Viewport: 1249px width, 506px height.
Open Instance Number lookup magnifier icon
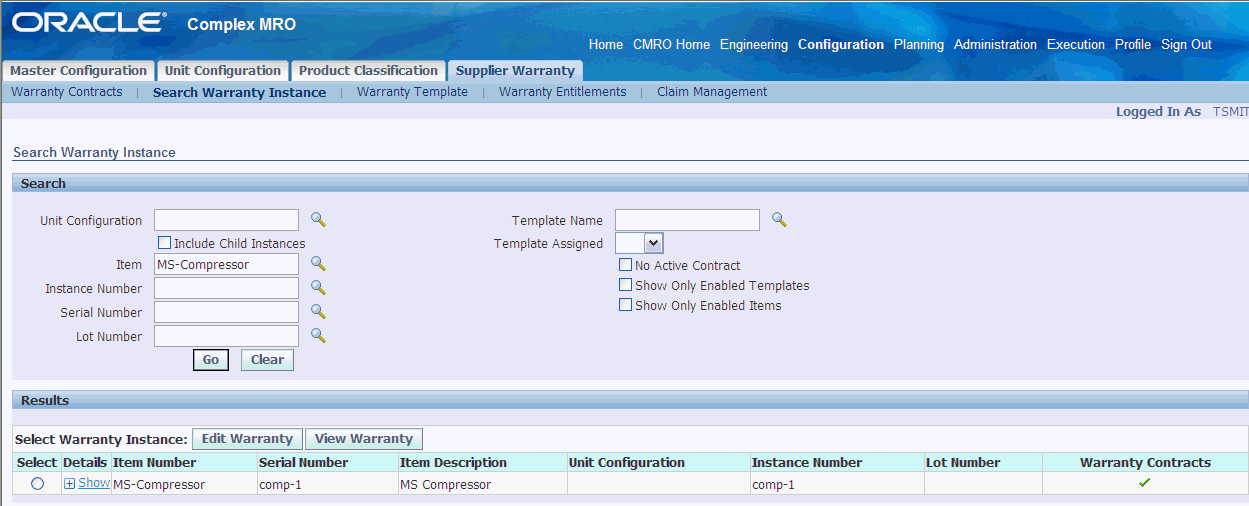318,288
